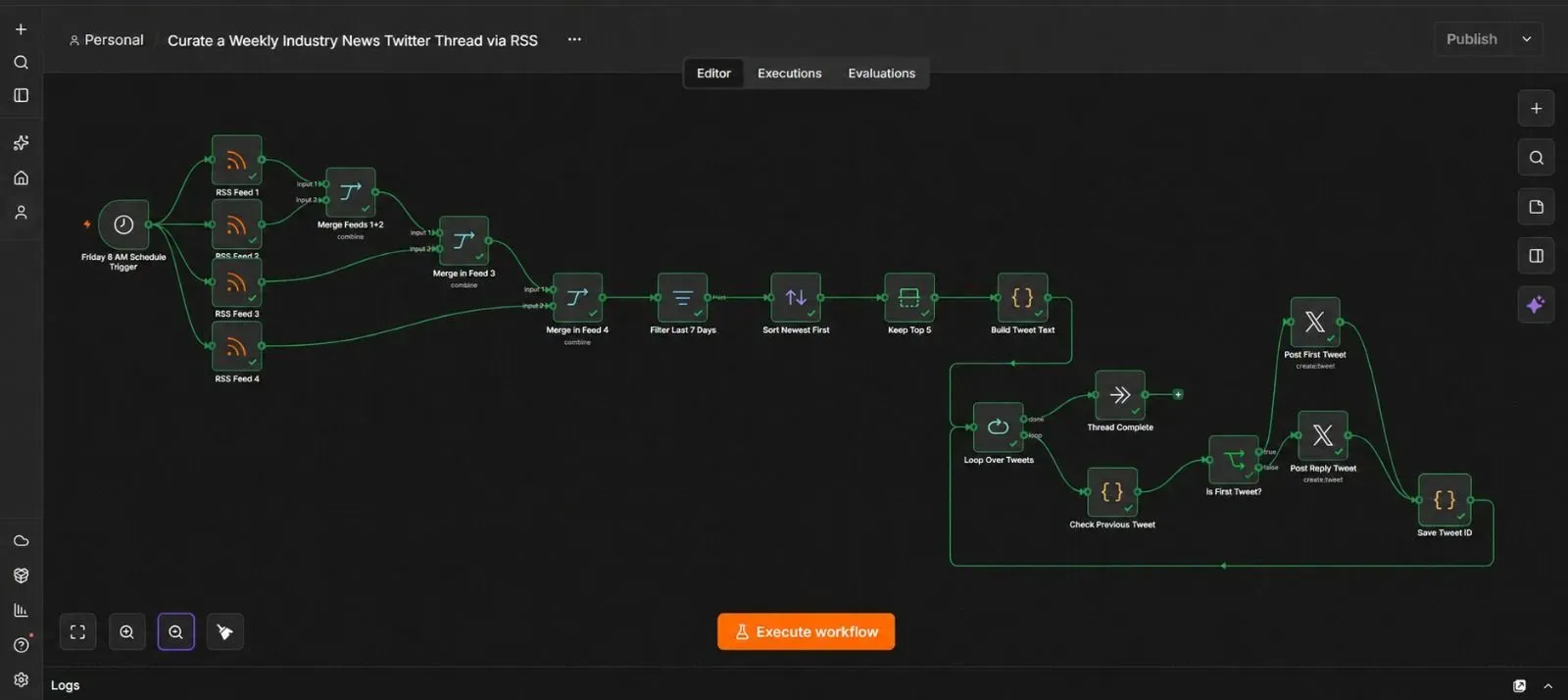
Task: Select the RSS Feed 1 node
Action: click(236, 161)
